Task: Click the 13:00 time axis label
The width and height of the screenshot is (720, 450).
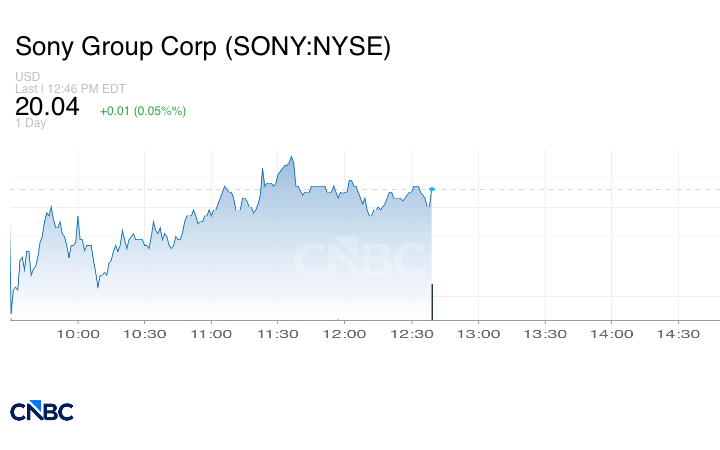Action: coord(479,334)
